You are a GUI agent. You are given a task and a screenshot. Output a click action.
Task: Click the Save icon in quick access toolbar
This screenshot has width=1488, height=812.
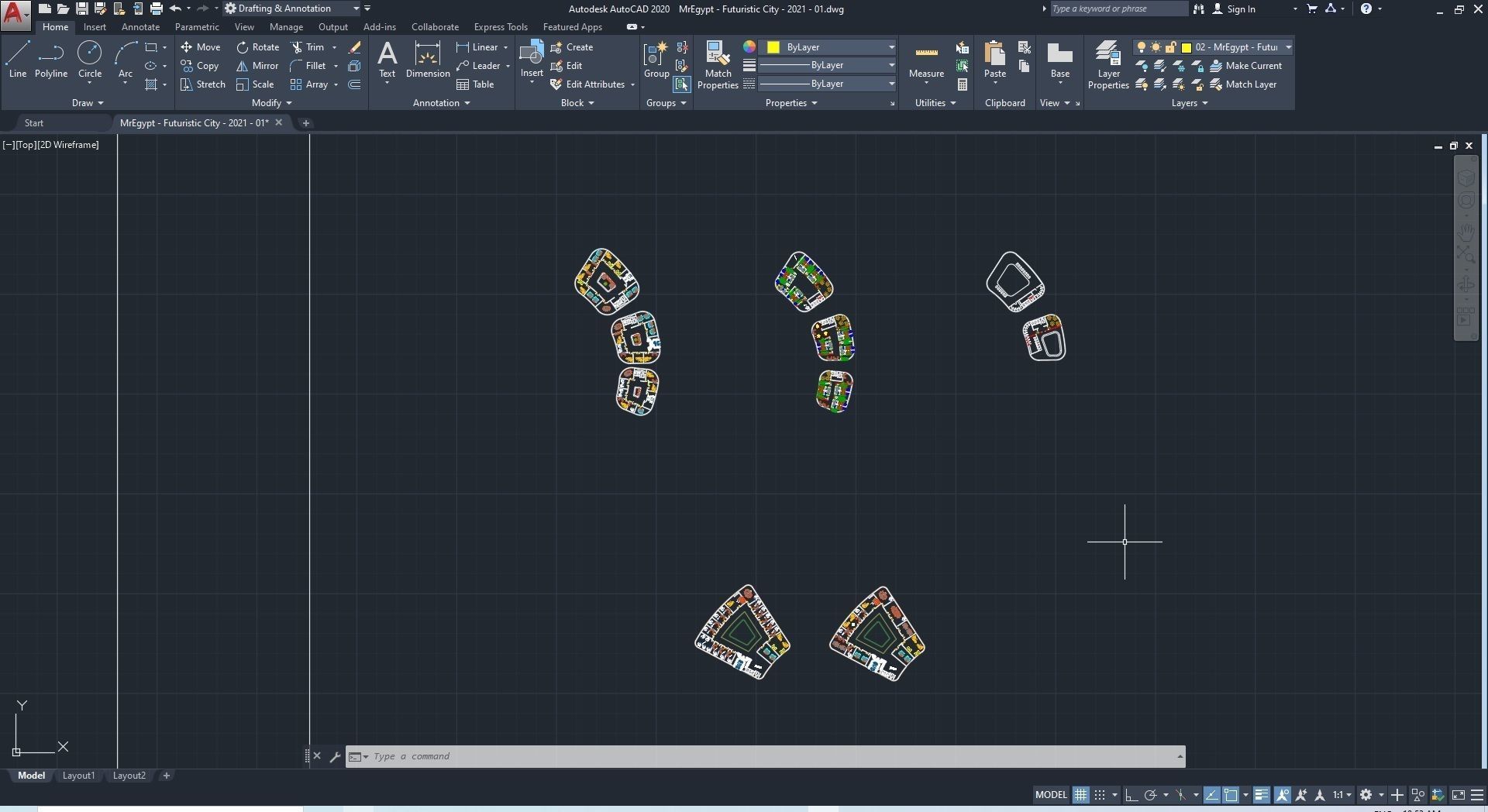click(x=81, y=9)
